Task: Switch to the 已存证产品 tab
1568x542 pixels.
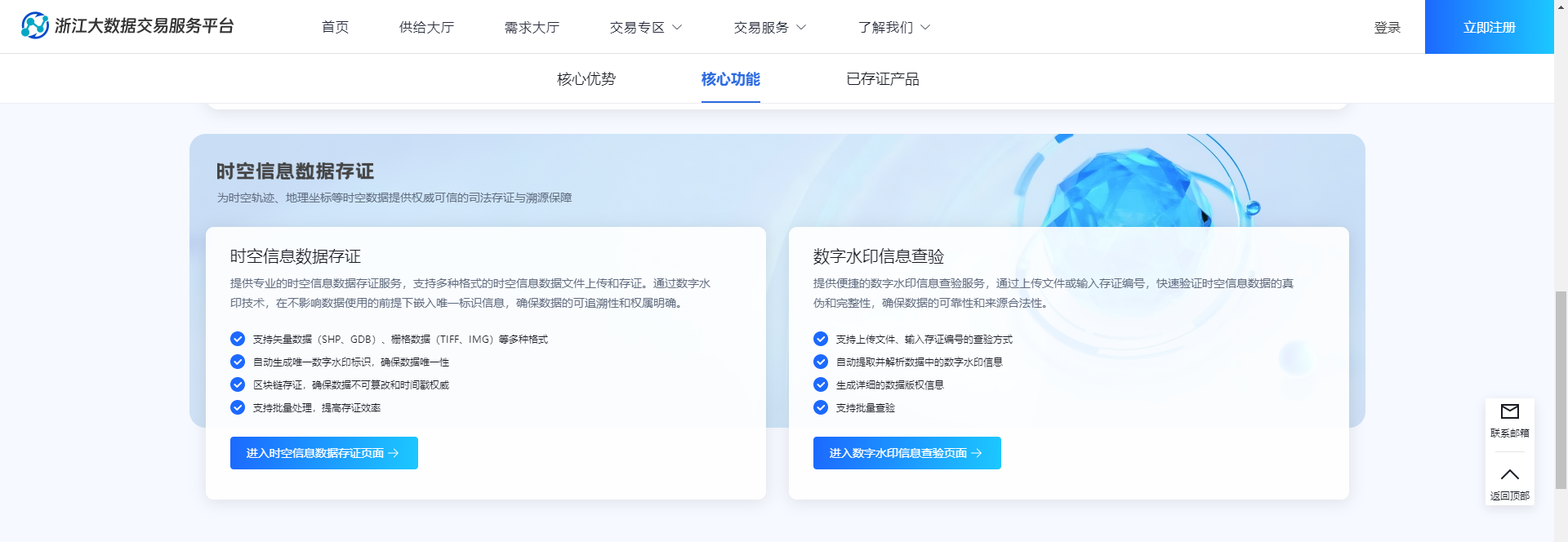Action: coord(882,79)
